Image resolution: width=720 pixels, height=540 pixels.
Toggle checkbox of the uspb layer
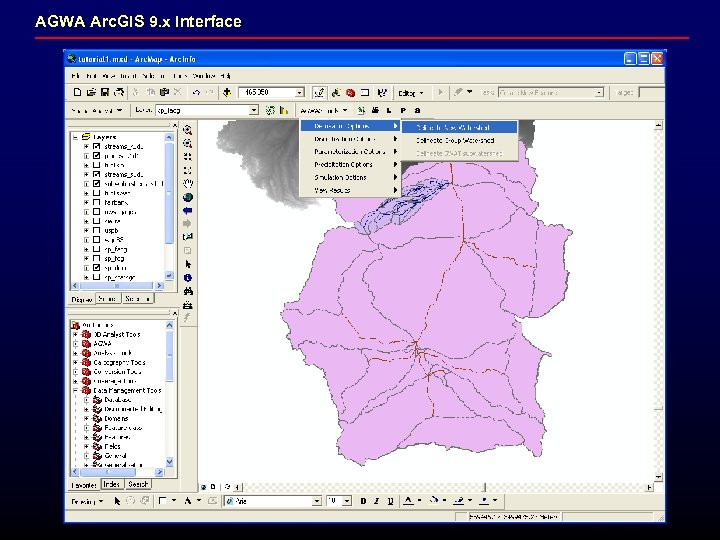click(96, 230)
